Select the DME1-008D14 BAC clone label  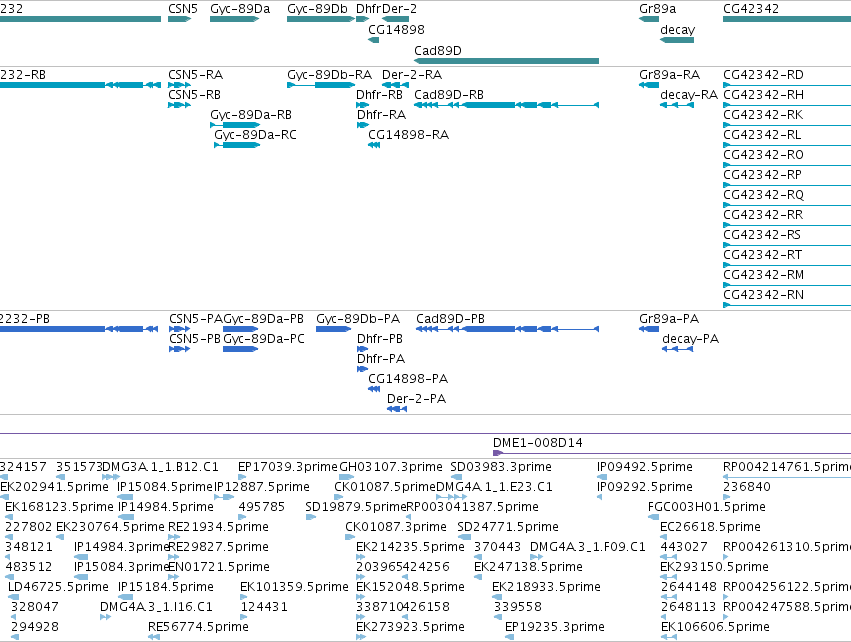[x=538, y=443]
